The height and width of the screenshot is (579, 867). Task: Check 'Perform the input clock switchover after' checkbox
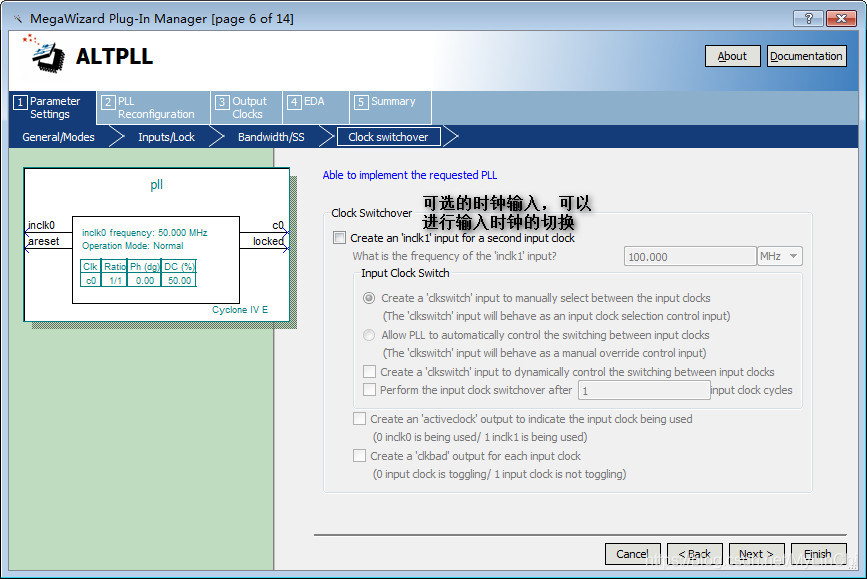click(369, 390)
